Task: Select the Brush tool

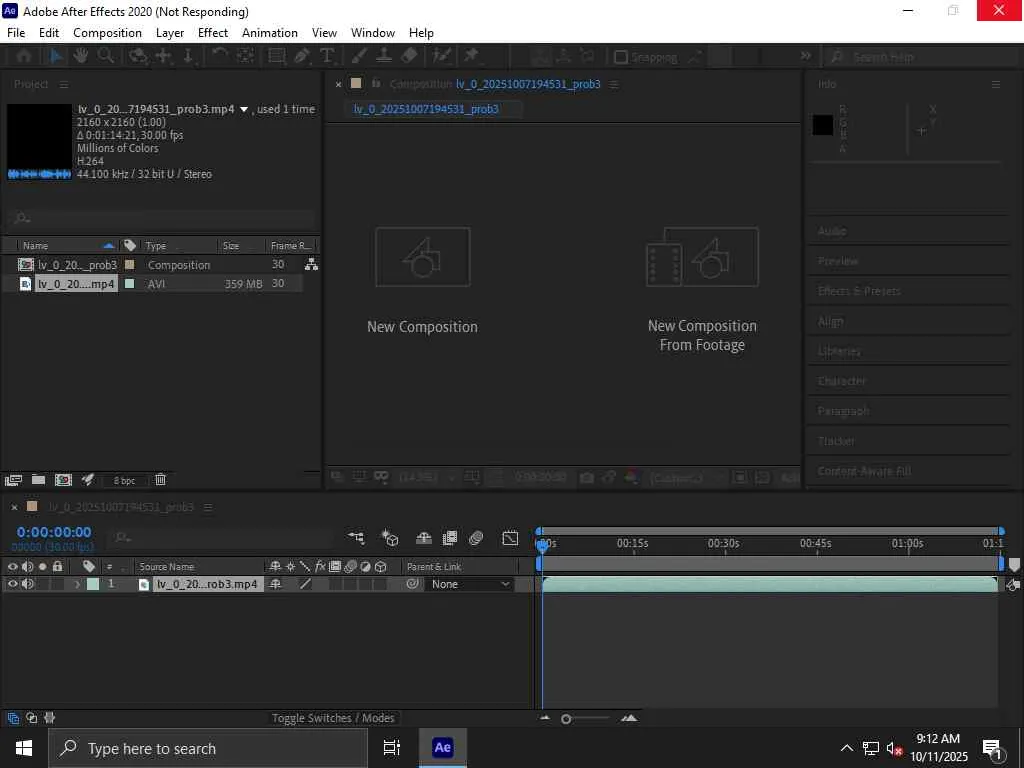Action: (359, 57)
